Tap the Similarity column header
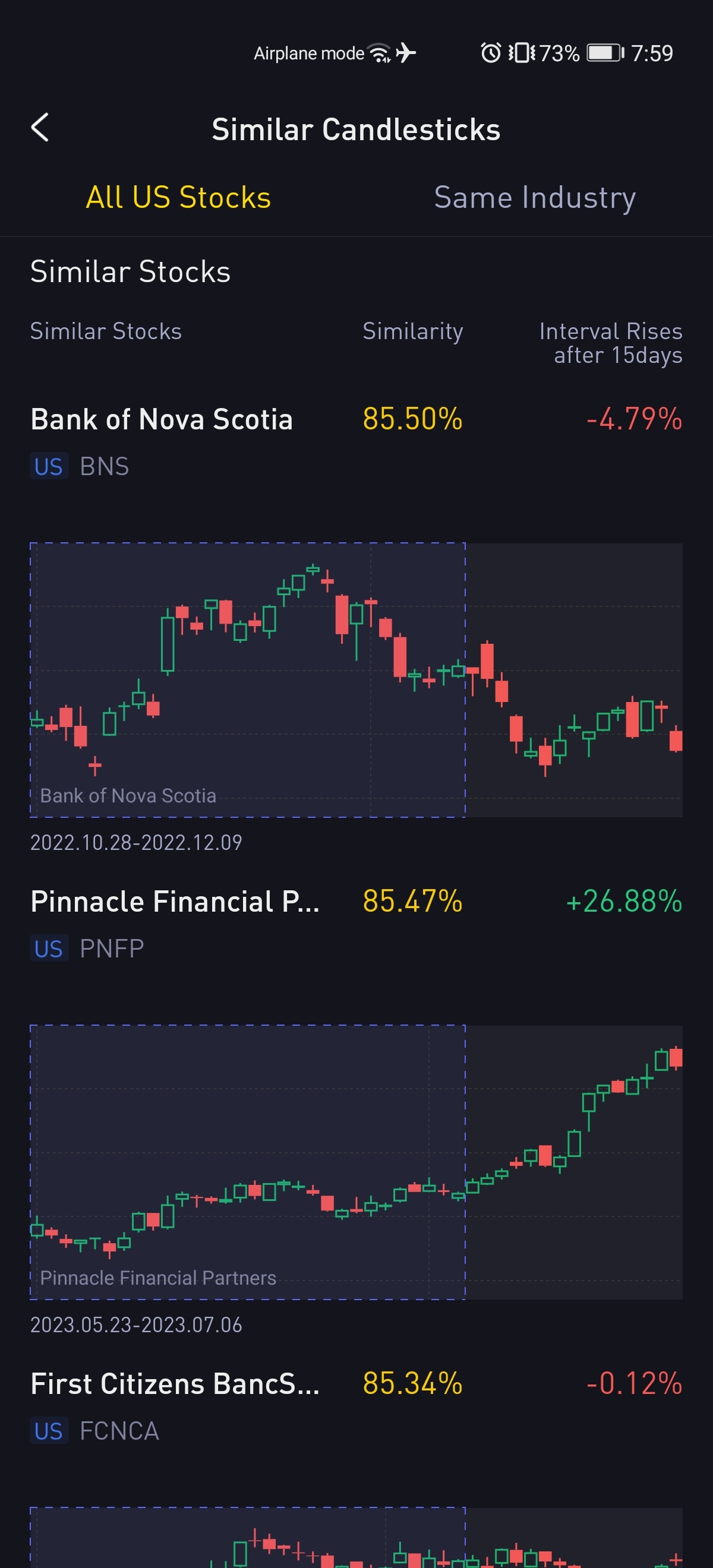 coord(413,331)
